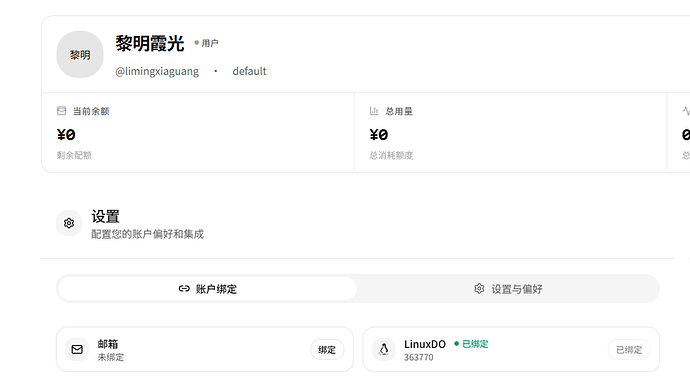Click the gear icon in 设置与偏好 tab
Screen dimensions: 690x378
[479, 289]
